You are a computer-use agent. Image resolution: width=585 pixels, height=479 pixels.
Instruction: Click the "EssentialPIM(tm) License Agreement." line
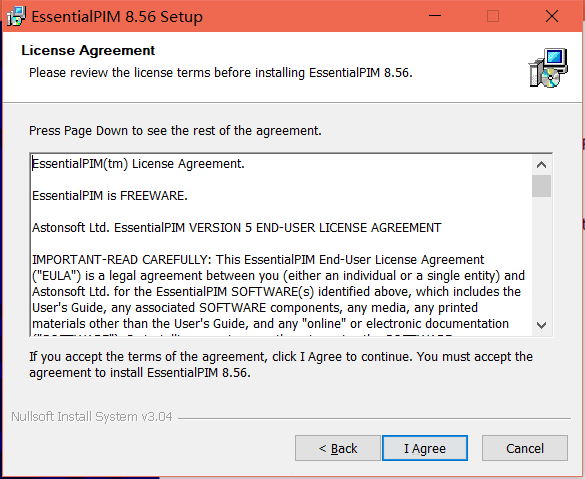[x=138, y=164]
